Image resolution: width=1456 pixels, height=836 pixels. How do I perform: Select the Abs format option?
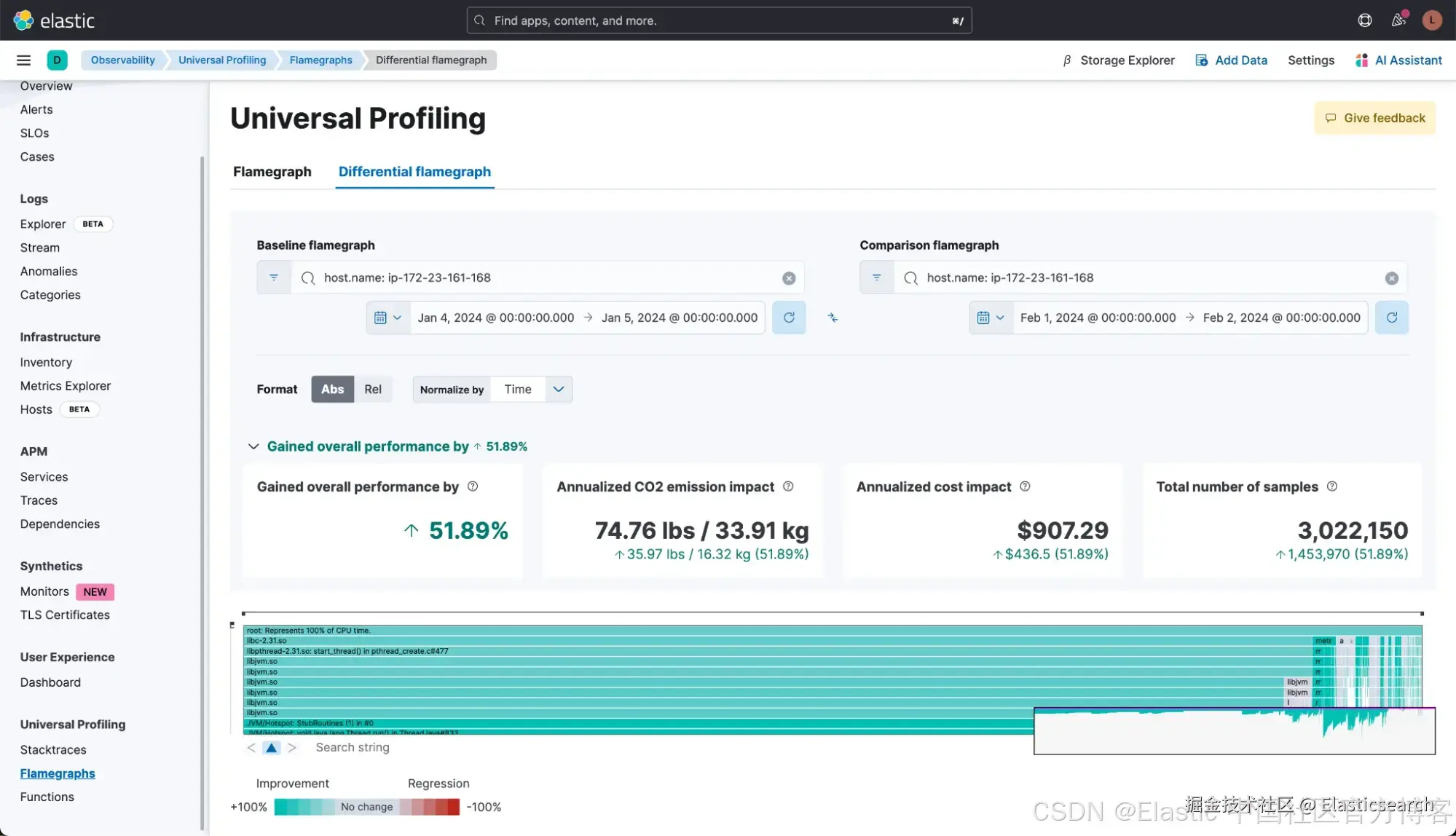click(332, 390)
